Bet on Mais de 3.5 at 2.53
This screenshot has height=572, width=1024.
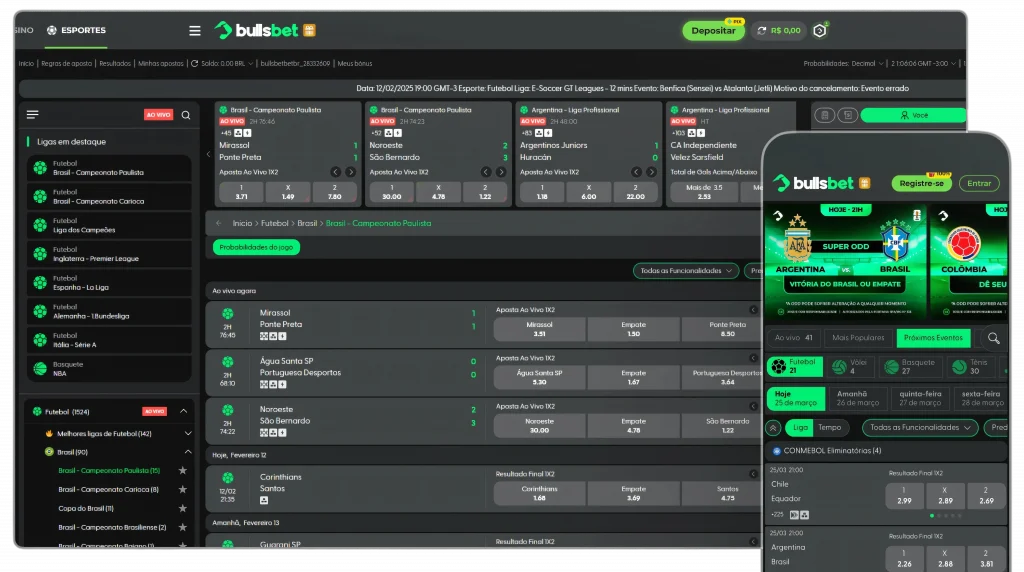pyautogui.click(x=704, y=192)
